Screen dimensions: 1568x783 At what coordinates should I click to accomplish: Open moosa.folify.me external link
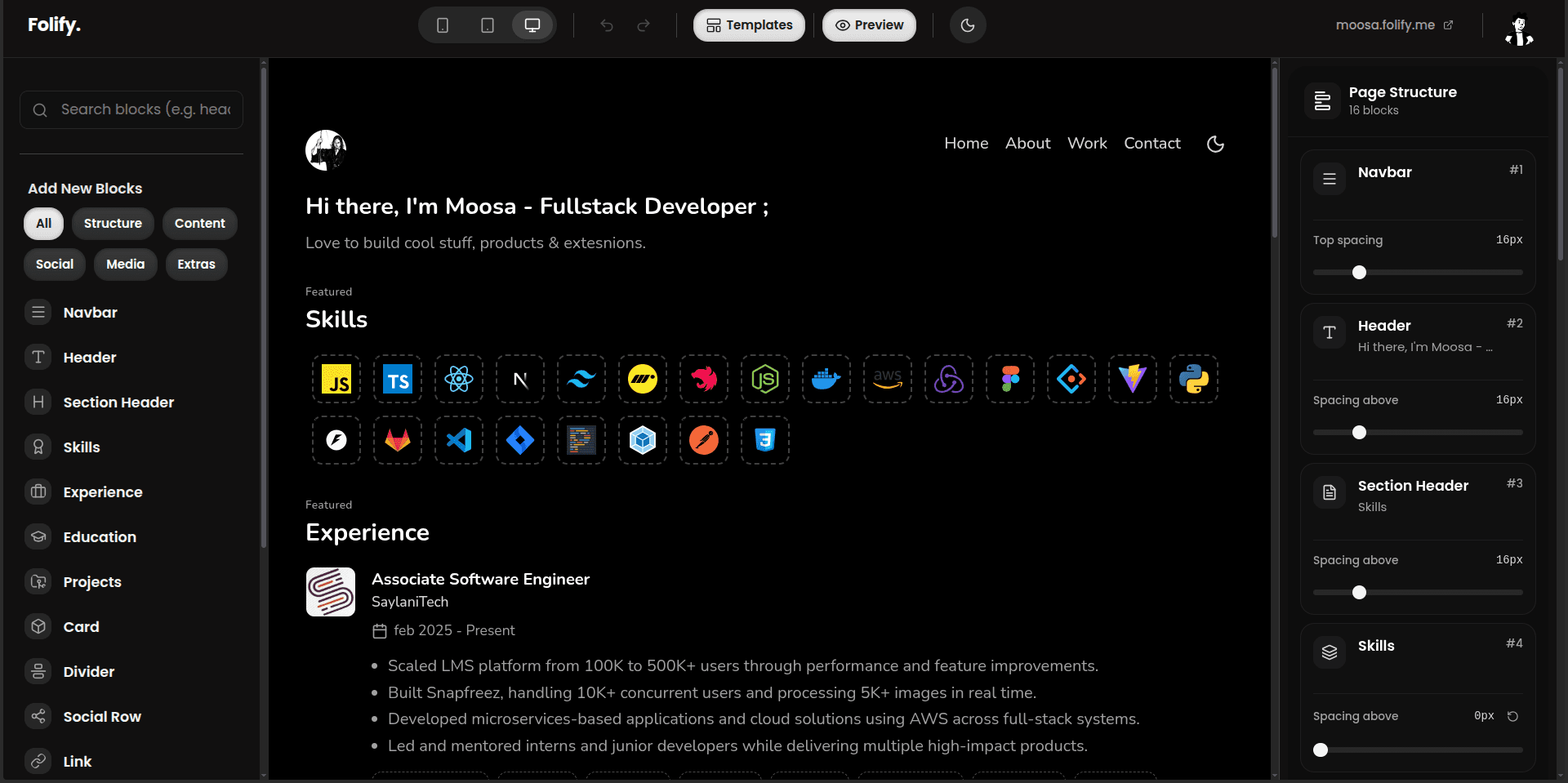click(1394, 25)
